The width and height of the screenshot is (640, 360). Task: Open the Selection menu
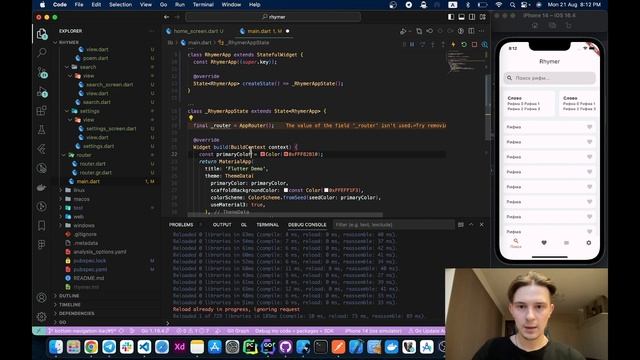(120, 4)
